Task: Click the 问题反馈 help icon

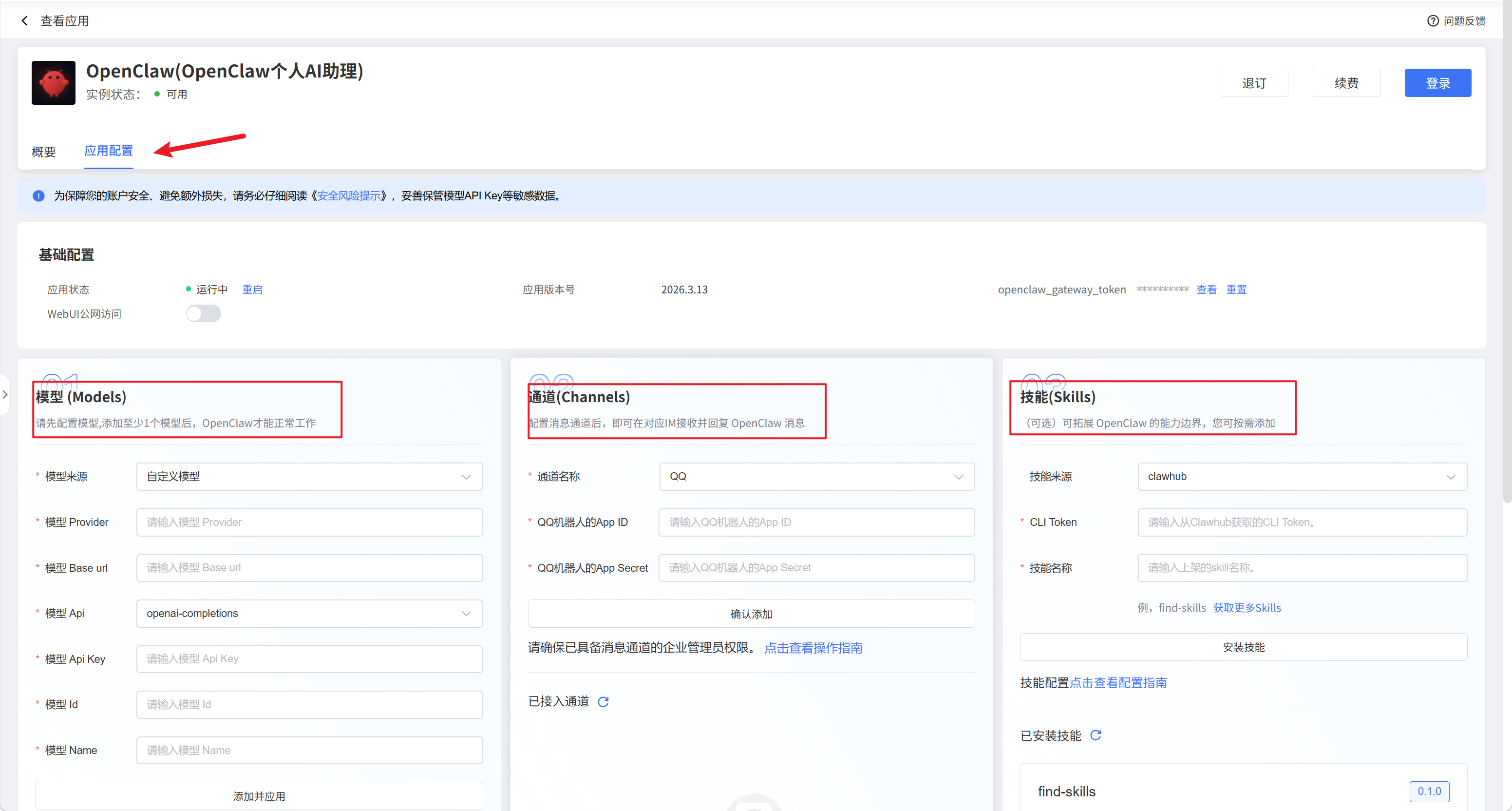Action: coord(1433,21)
